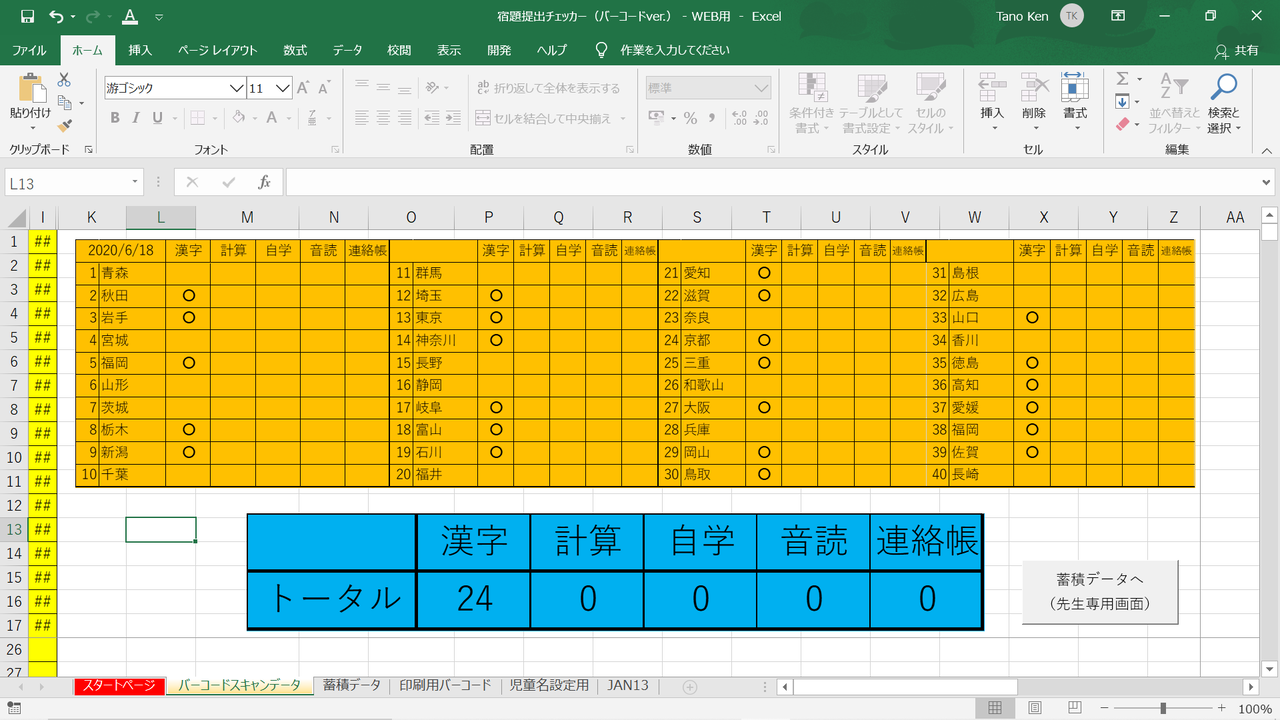Switch to the ページ レイアウト tab
Screen dimensions: 1280x720
point(218,50)
